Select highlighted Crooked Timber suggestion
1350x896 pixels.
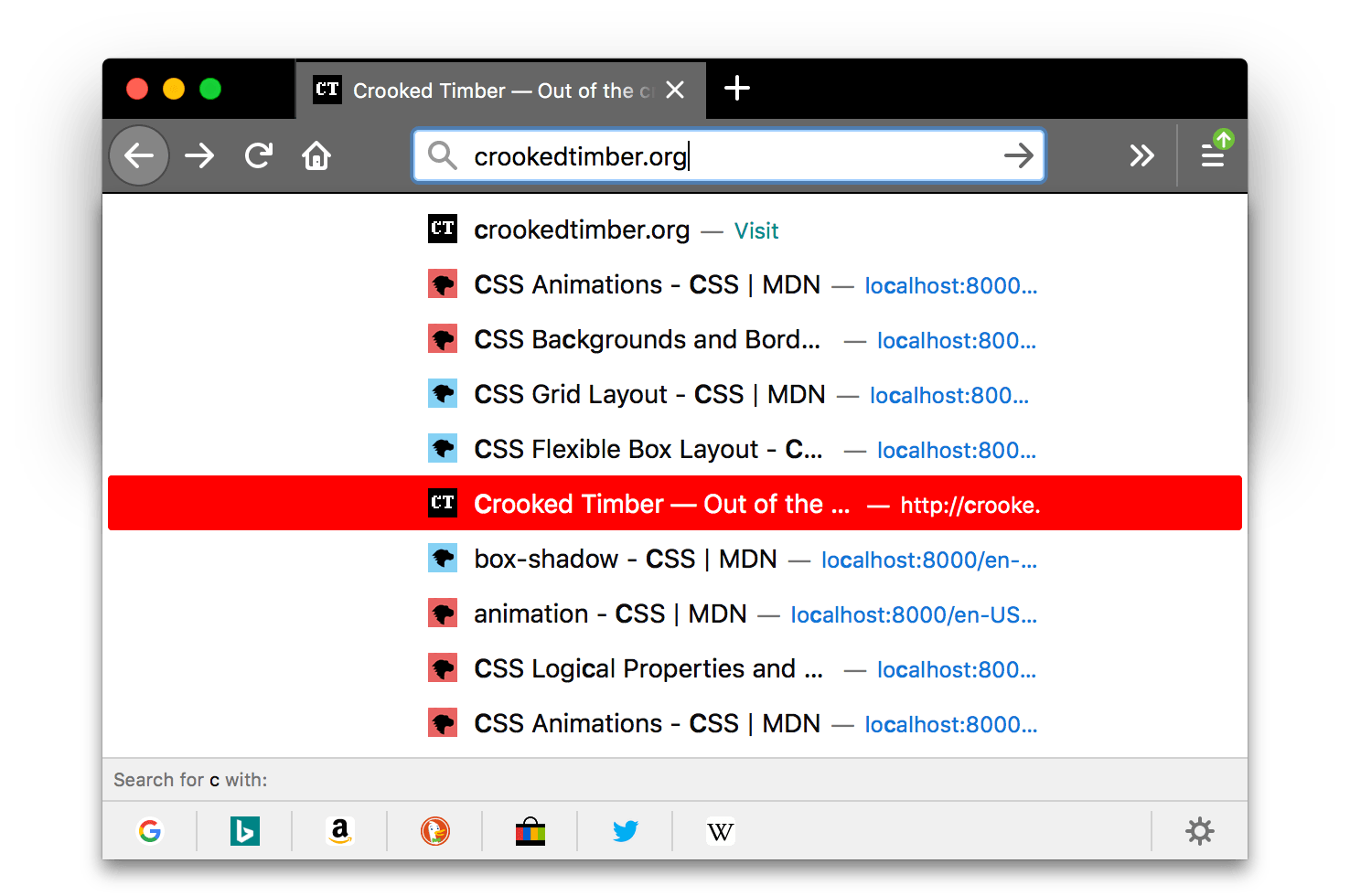(675, 503)
